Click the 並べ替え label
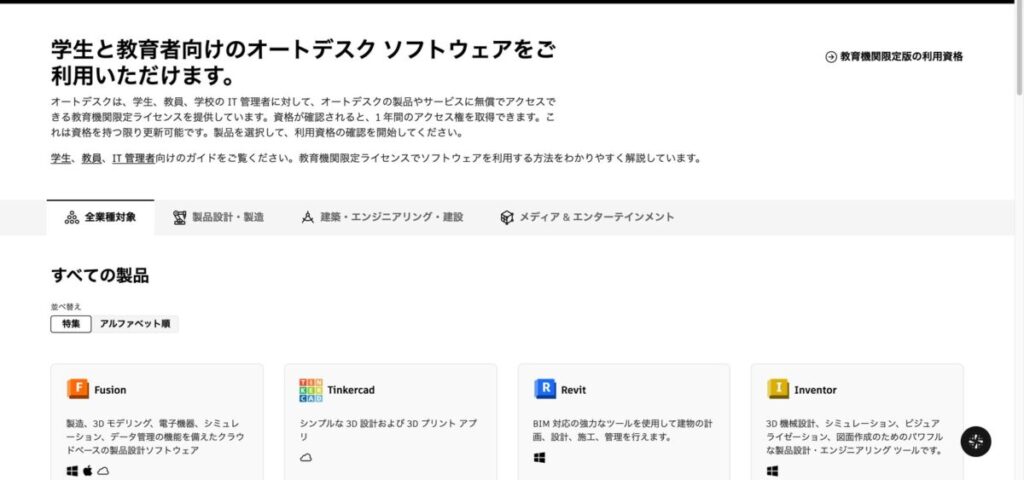 pyautogui.click(x=66, y=306)
